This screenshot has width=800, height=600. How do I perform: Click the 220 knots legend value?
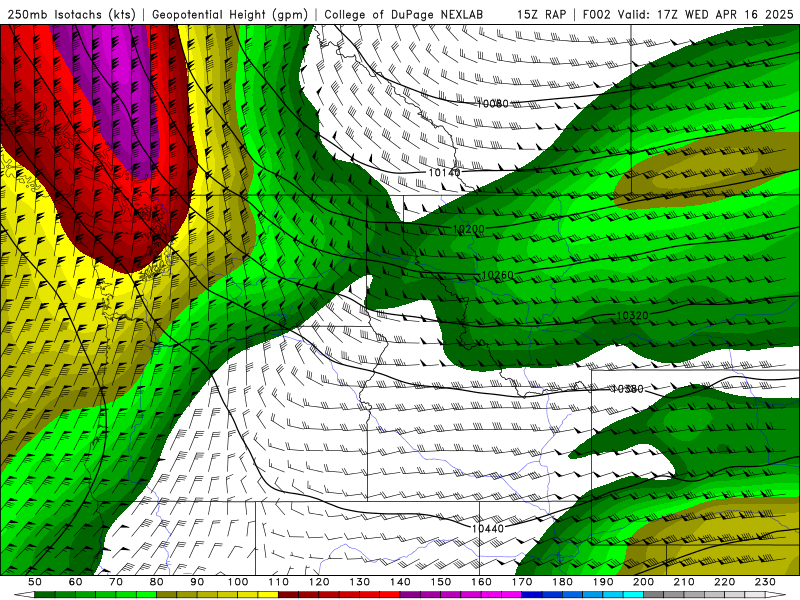[725, 582]
